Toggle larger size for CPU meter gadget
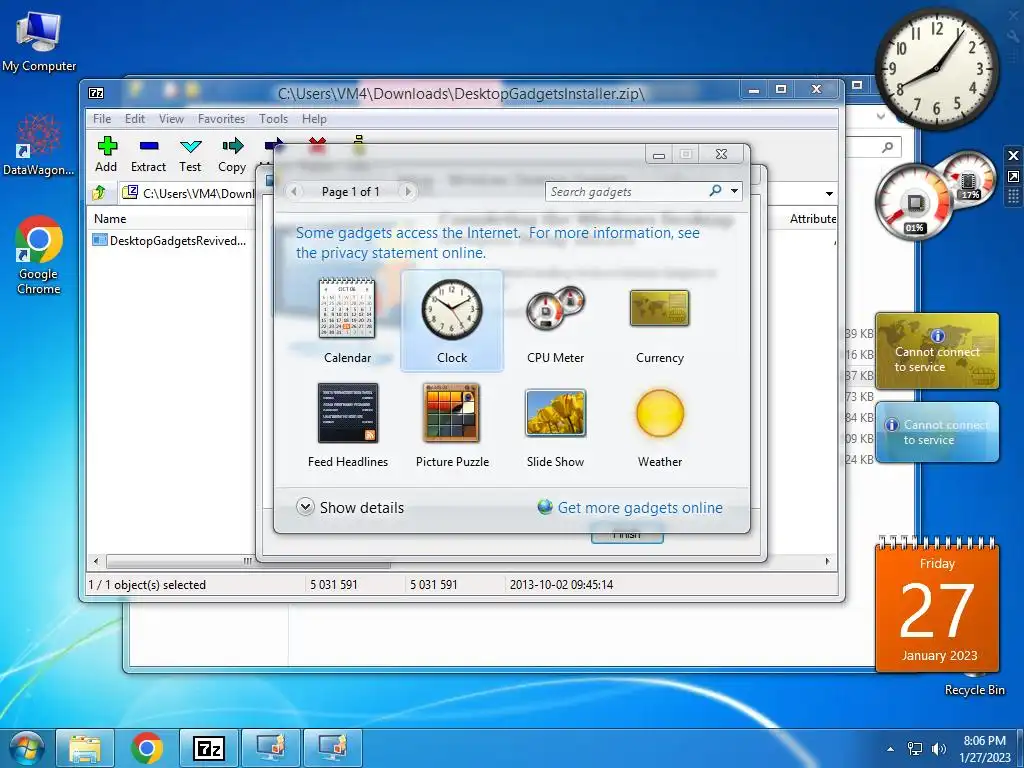Screen dimensions: 1024x768 click(1013, 176)
